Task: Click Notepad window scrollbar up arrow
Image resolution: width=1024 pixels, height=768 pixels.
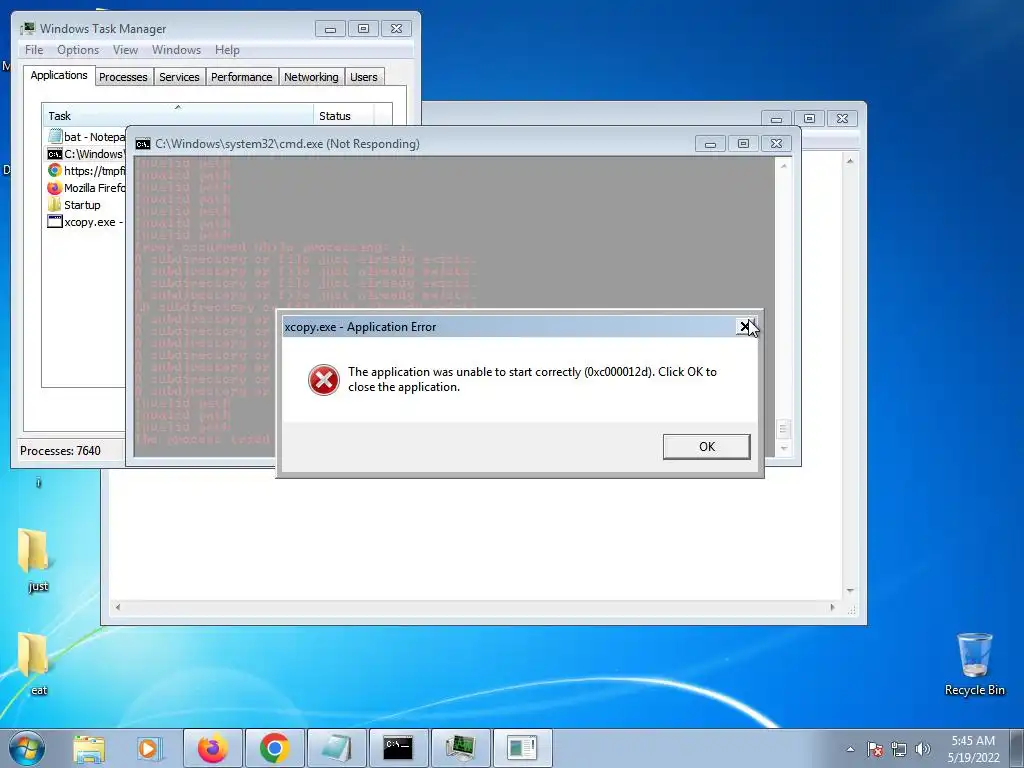Action: [x=850, y=161]
